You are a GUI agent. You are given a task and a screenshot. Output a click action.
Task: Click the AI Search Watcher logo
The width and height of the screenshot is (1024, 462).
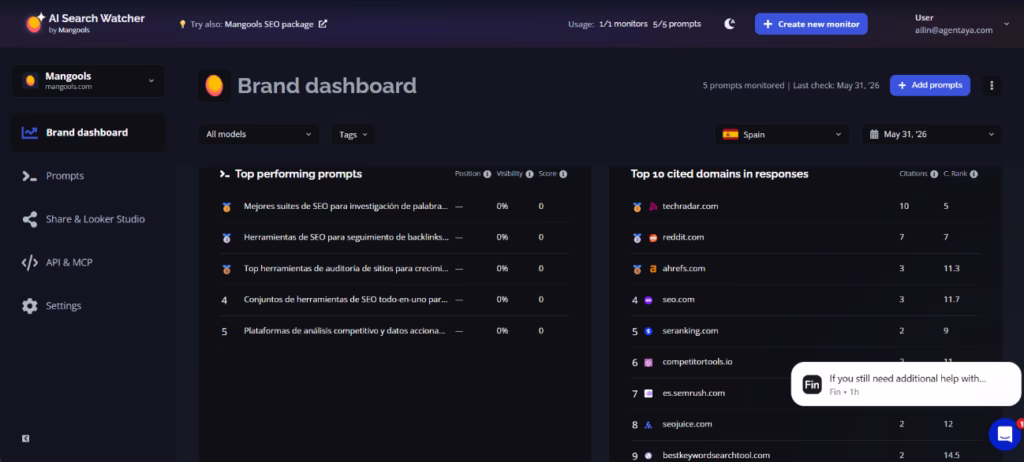pos(86,23)
